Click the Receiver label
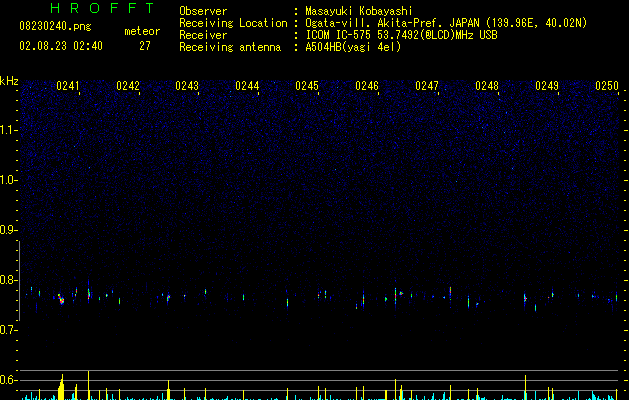The image size is (629, 400). click(203, 35)
